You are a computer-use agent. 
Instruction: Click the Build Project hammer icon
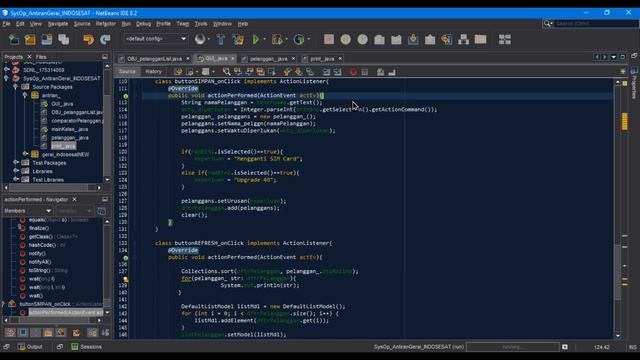pyautogui.click(x=221, y=39)
